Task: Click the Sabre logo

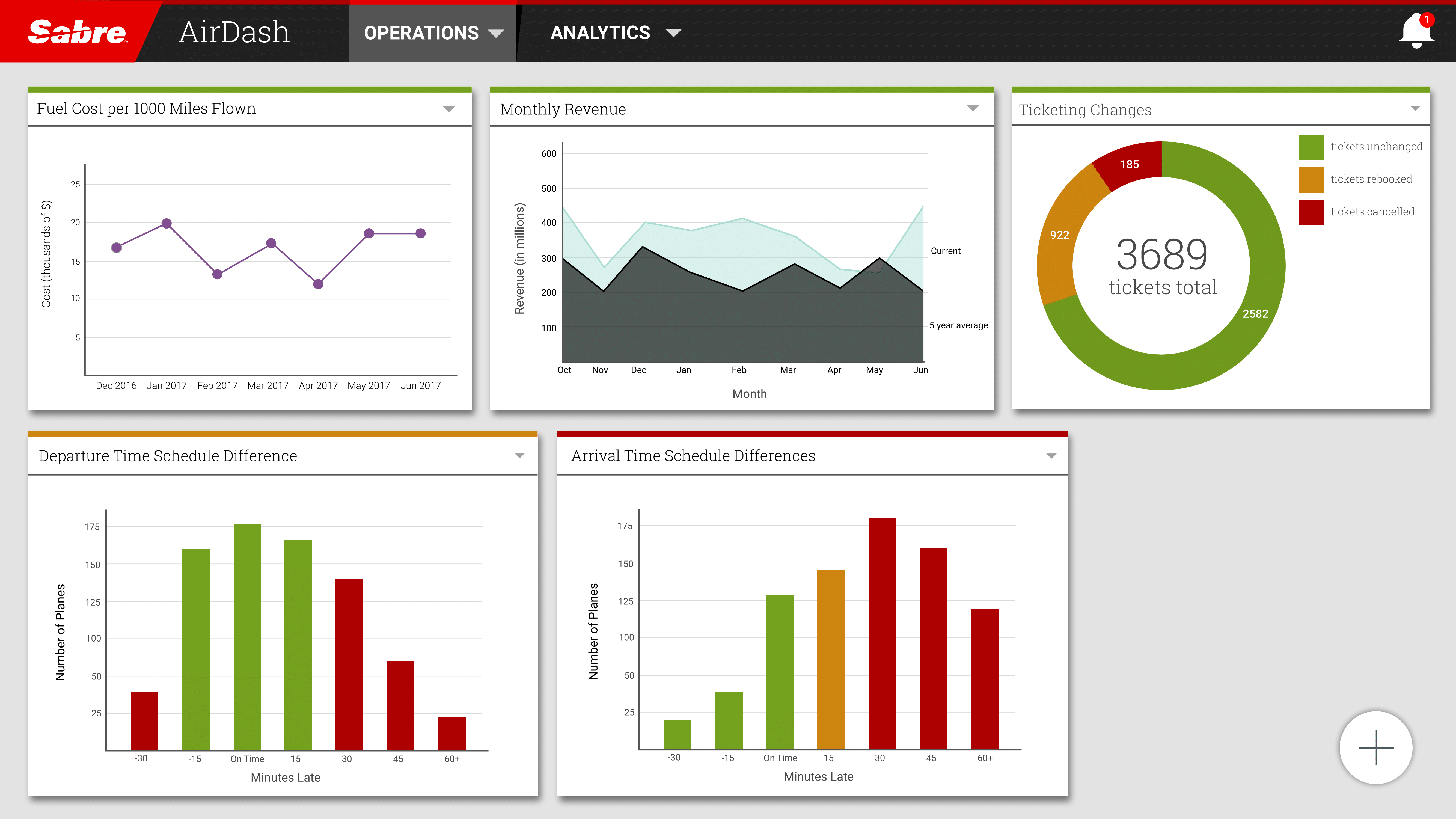Action: [78, 32]
